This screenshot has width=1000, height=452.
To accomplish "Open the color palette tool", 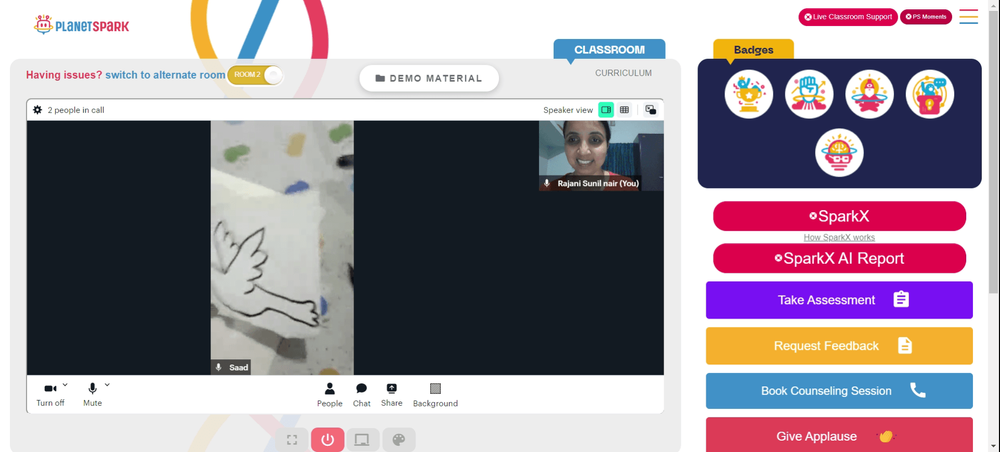I will (x=399, y=440).
